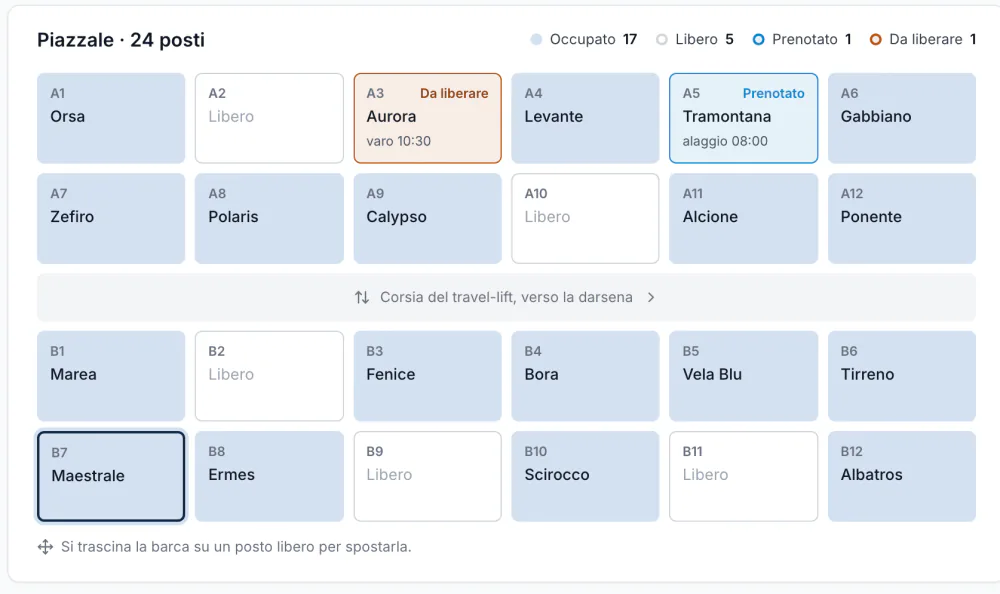
Task: Click the 'Occupato 17' legend text
Action: [x=593, y=40]
